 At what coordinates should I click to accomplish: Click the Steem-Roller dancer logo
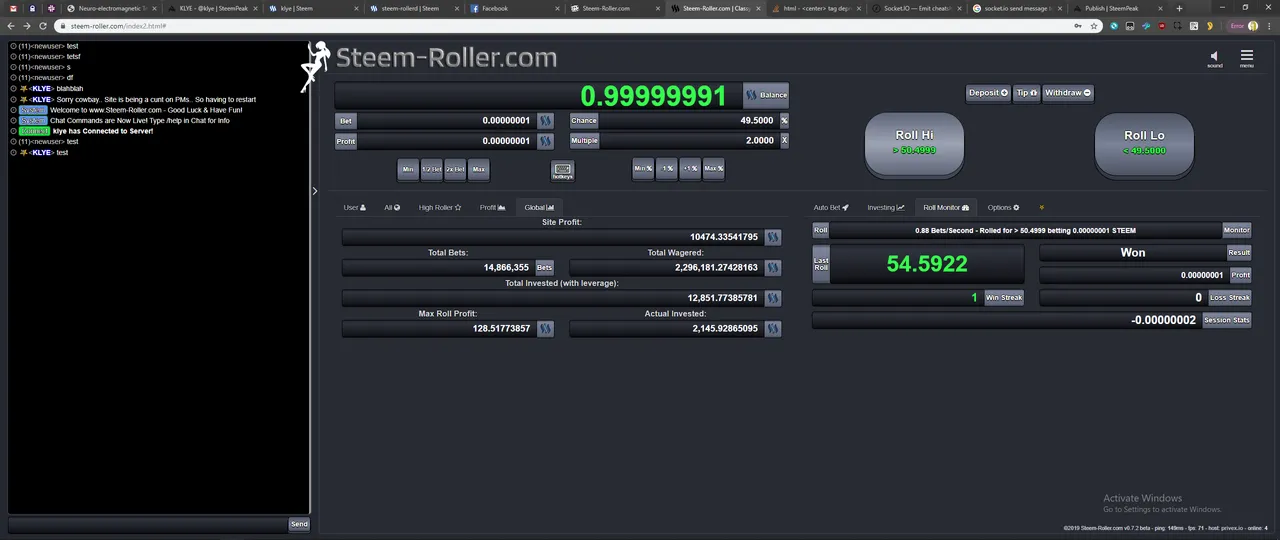click(316, 65)
